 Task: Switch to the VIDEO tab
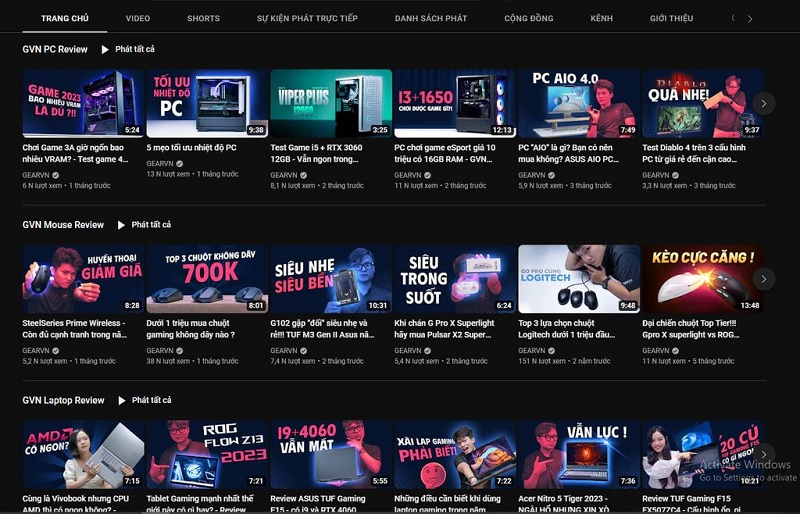coord(138,18)
